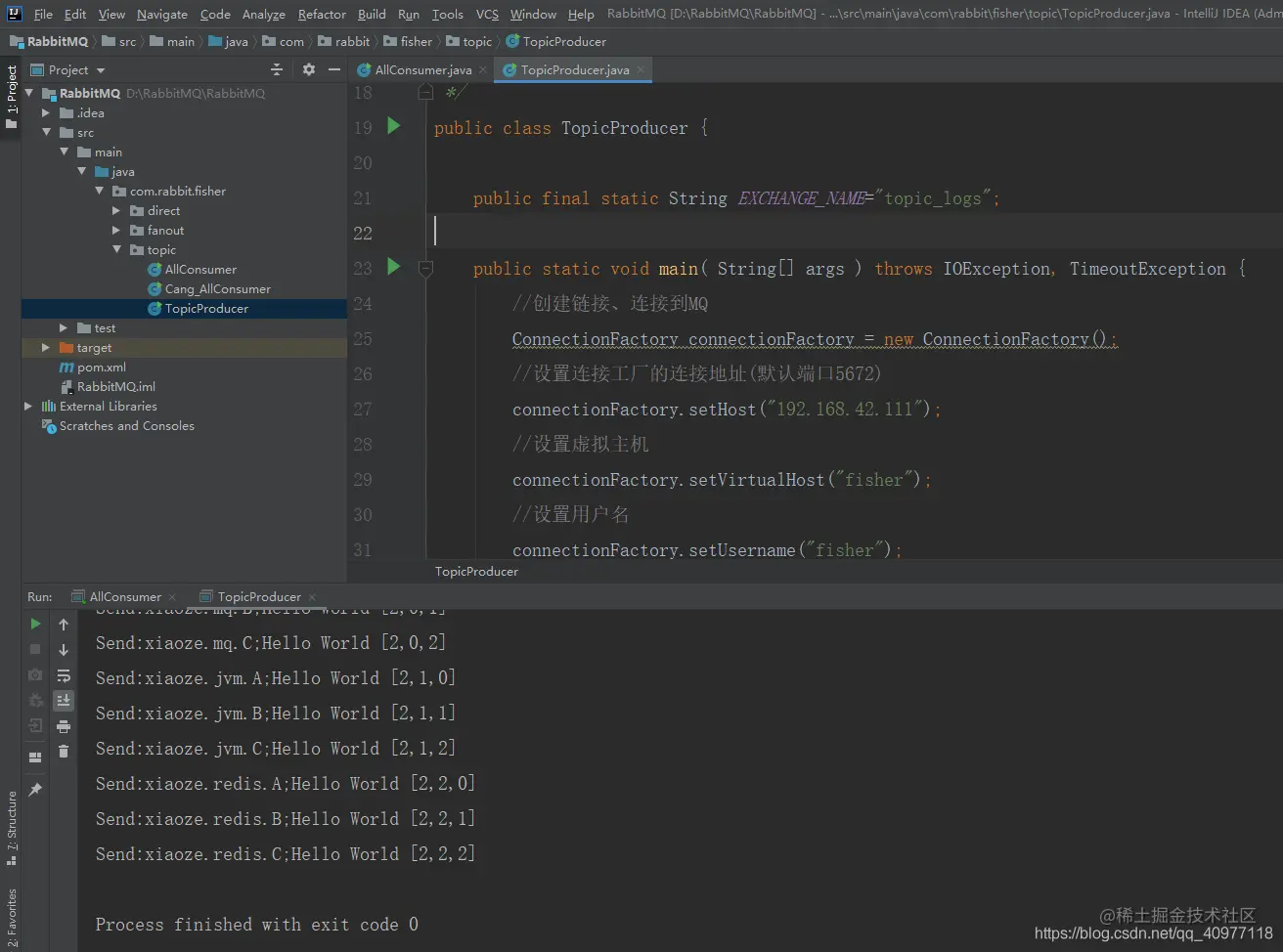Toggle the Structure tool window stripe
Screen dimensions: 1283x952
click(11, 828)
